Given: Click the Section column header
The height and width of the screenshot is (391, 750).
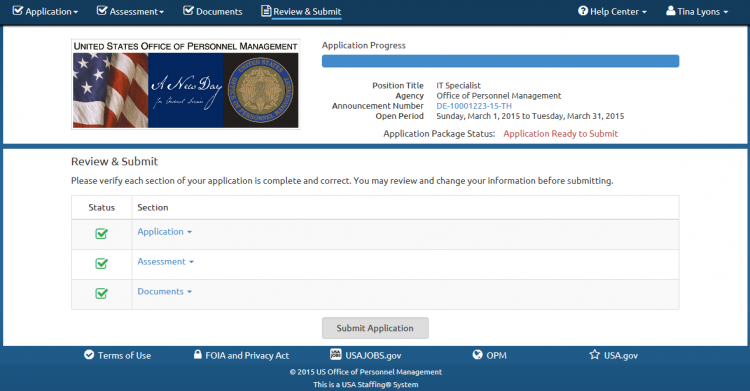Looking at the screenshot, I should click(x=153, y=208).
